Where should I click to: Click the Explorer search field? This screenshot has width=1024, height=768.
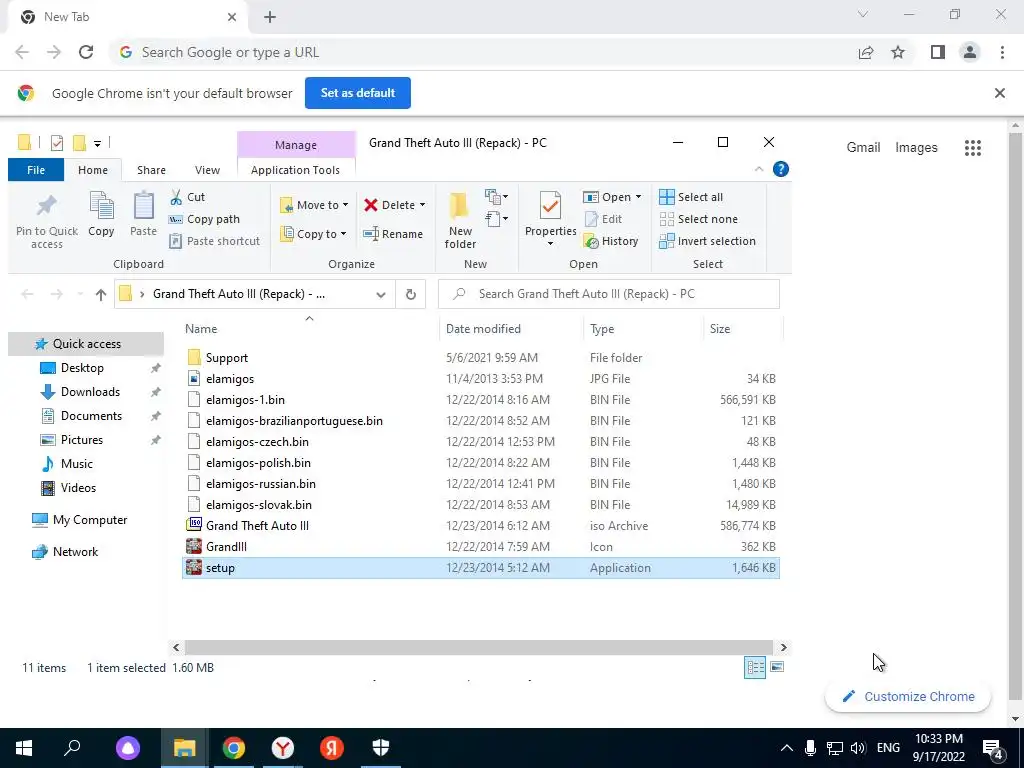(609, 295)
